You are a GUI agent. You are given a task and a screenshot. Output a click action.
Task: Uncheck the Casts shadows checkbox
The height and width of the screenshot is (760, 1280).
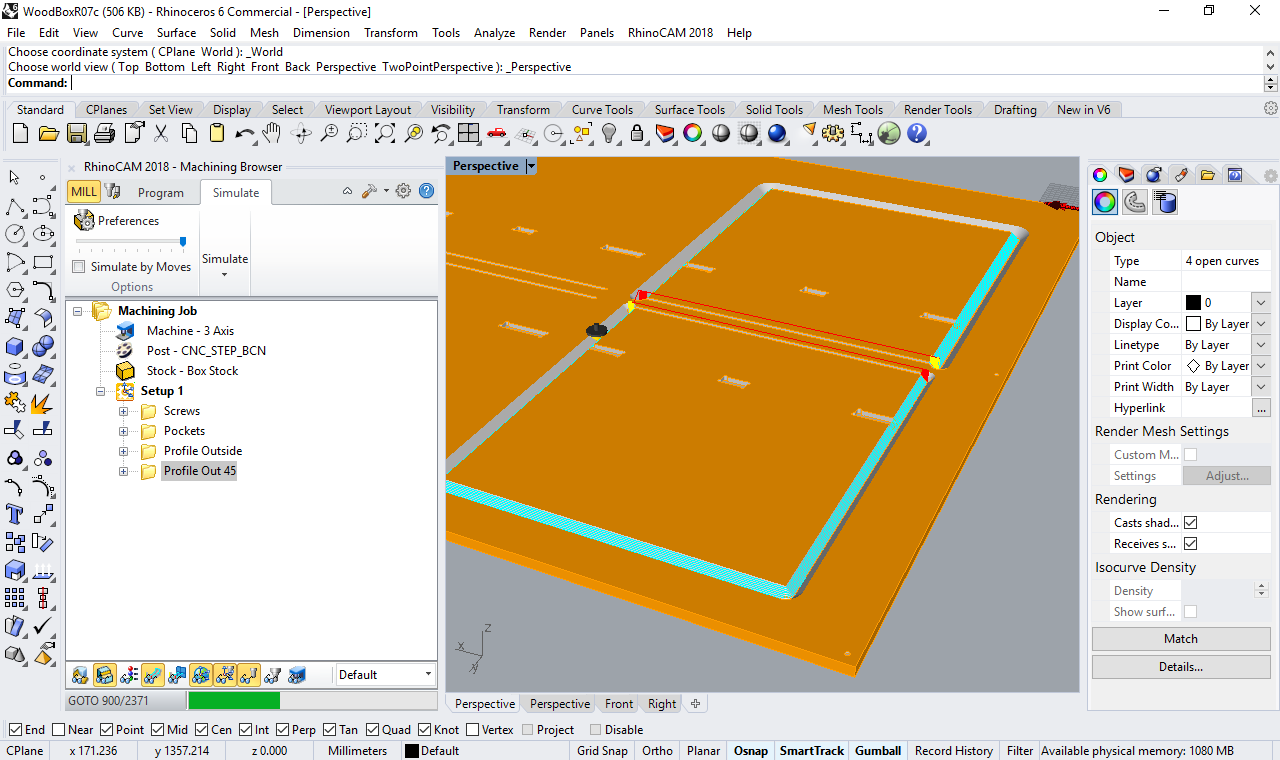pyautogui.click(x=1190, y=523)
